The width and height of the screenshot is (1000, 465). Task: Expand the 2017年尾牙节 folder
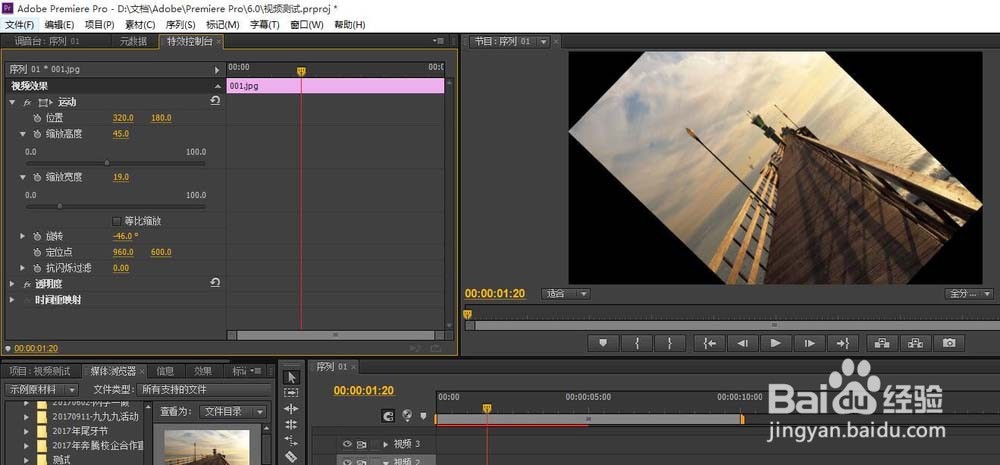pyautogui.click(x=26, y=431)
